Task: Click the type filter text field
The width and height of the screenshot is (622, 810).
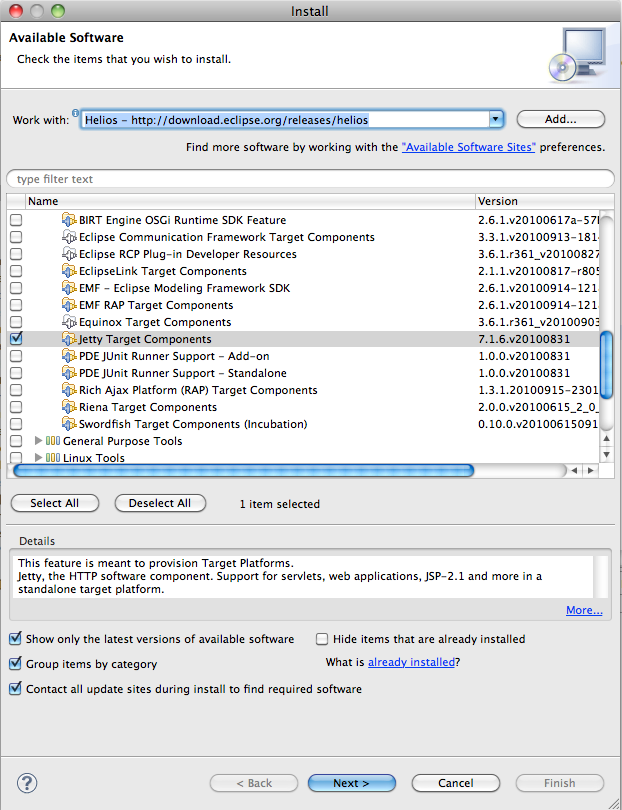Action: point(310,179)
